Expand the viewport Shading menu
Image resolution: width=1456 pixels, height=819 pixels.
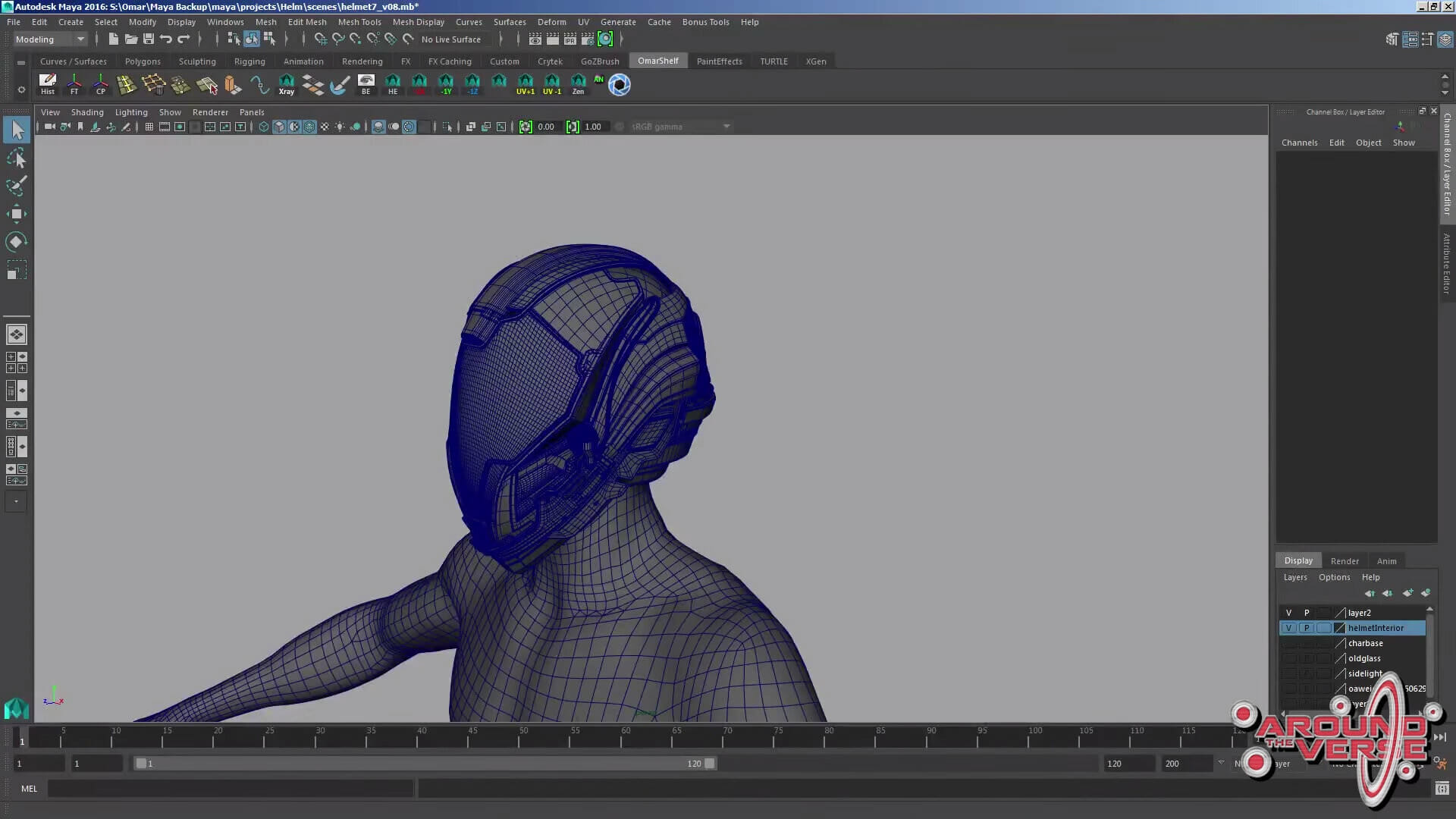click(87, 112)
